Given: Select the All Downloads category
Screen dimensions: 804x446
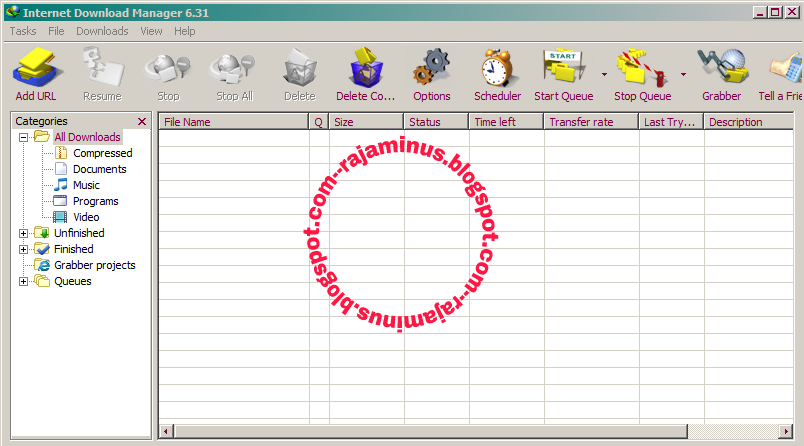Looking at the screenshot, I should (87, 137).
